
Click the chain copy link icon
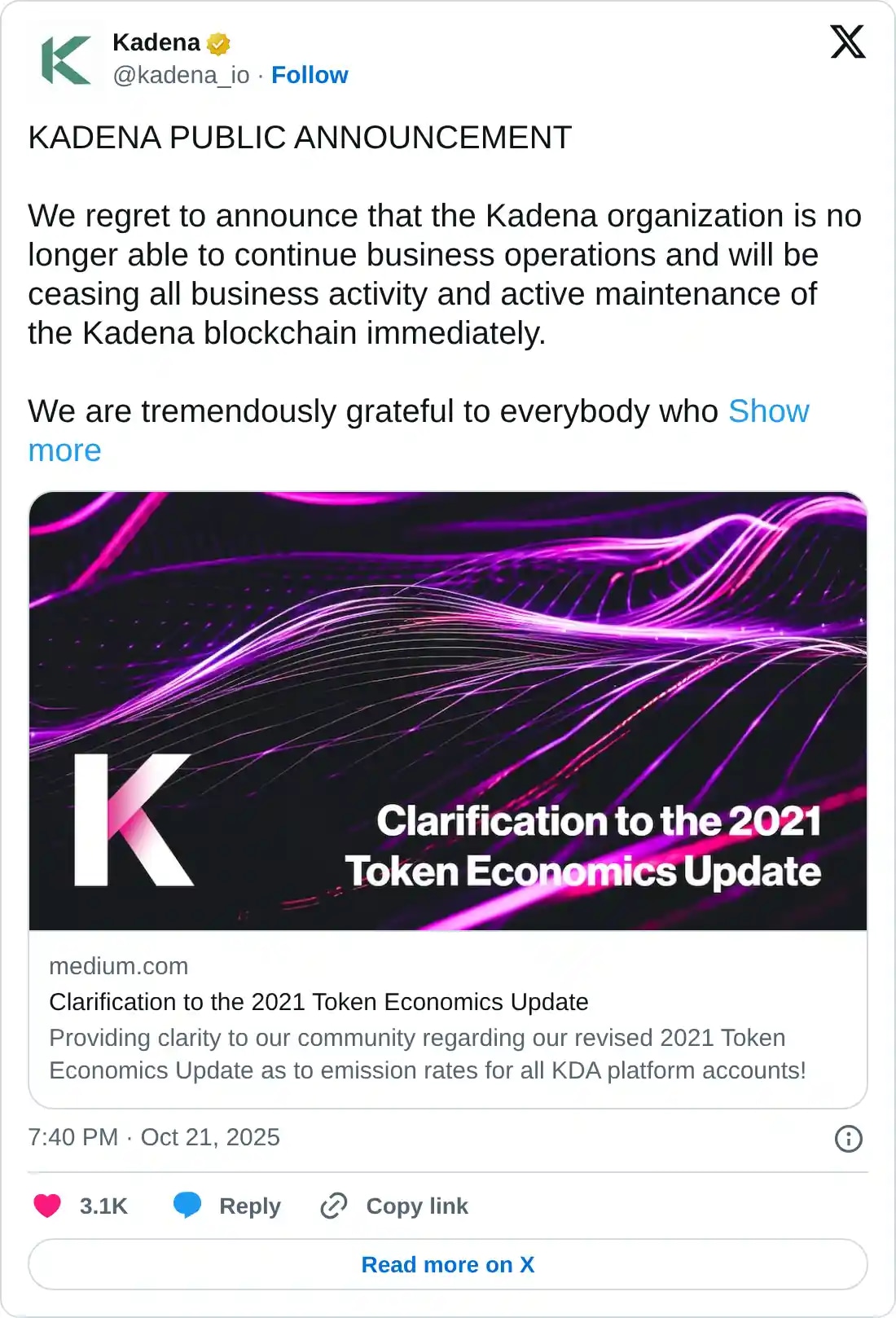click(x=334, y=1205)
